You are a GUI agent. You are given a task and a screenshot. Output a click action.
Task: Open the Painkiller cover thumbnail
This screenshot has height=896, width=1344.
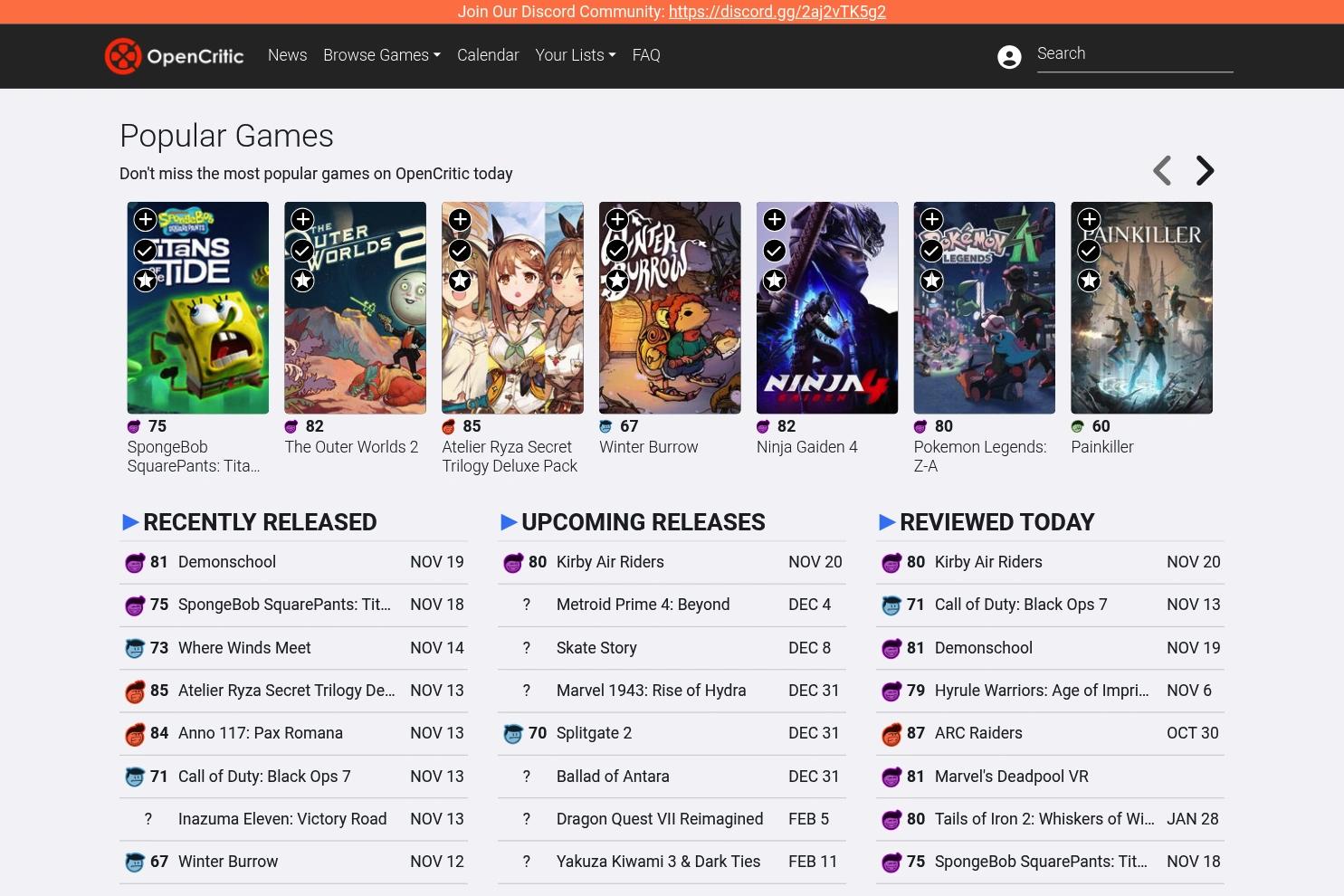point(1141,308)
